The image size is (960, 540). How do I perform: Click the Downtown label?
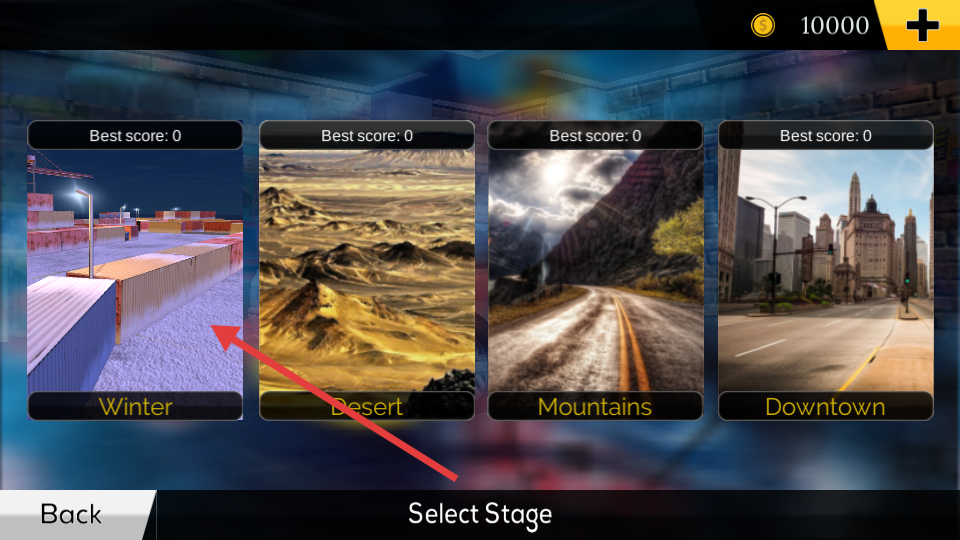coord(826,407)
